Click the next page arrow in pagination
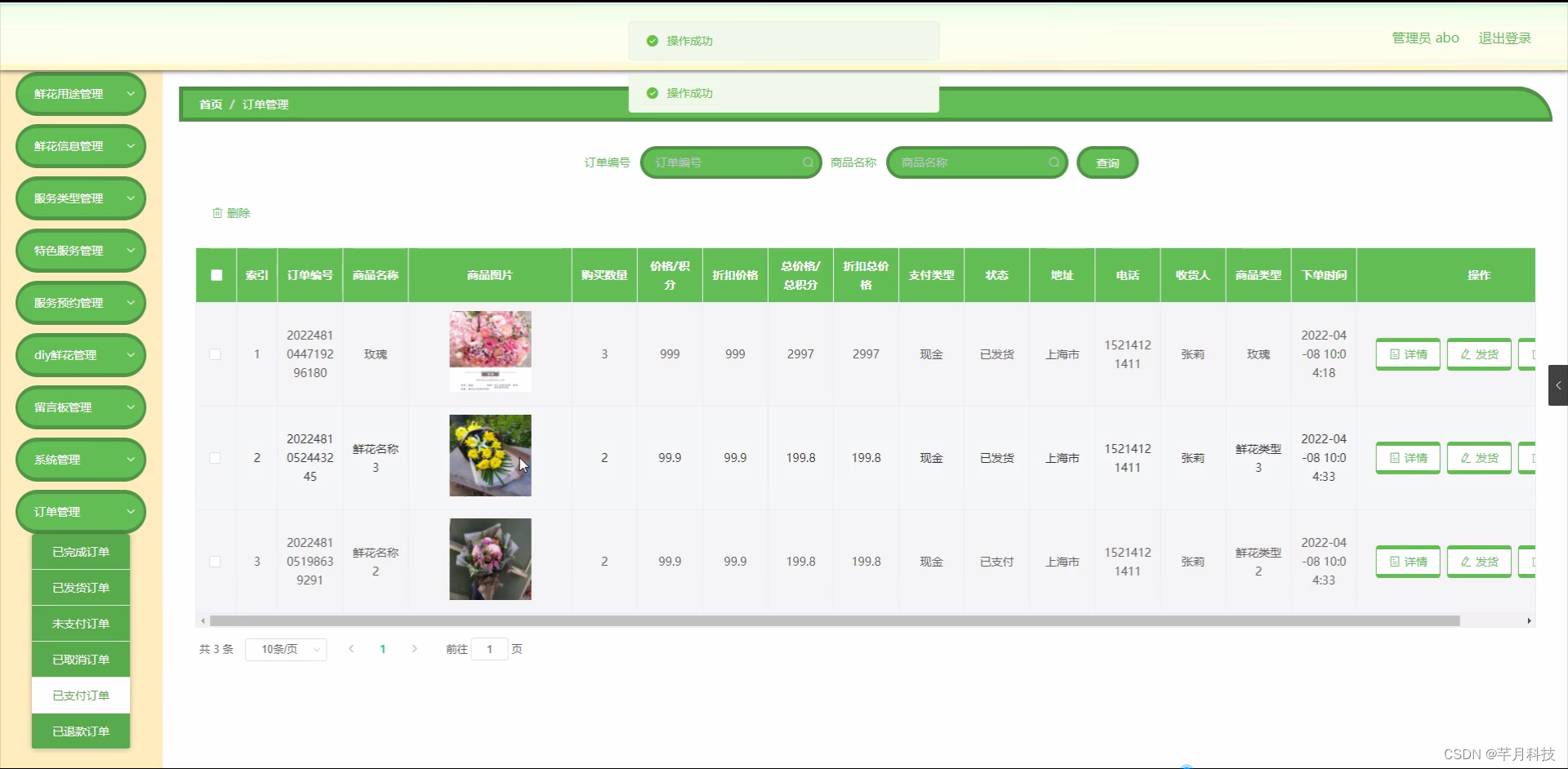Viewport: 1568px width, 769px height. (x=414, y=649)
